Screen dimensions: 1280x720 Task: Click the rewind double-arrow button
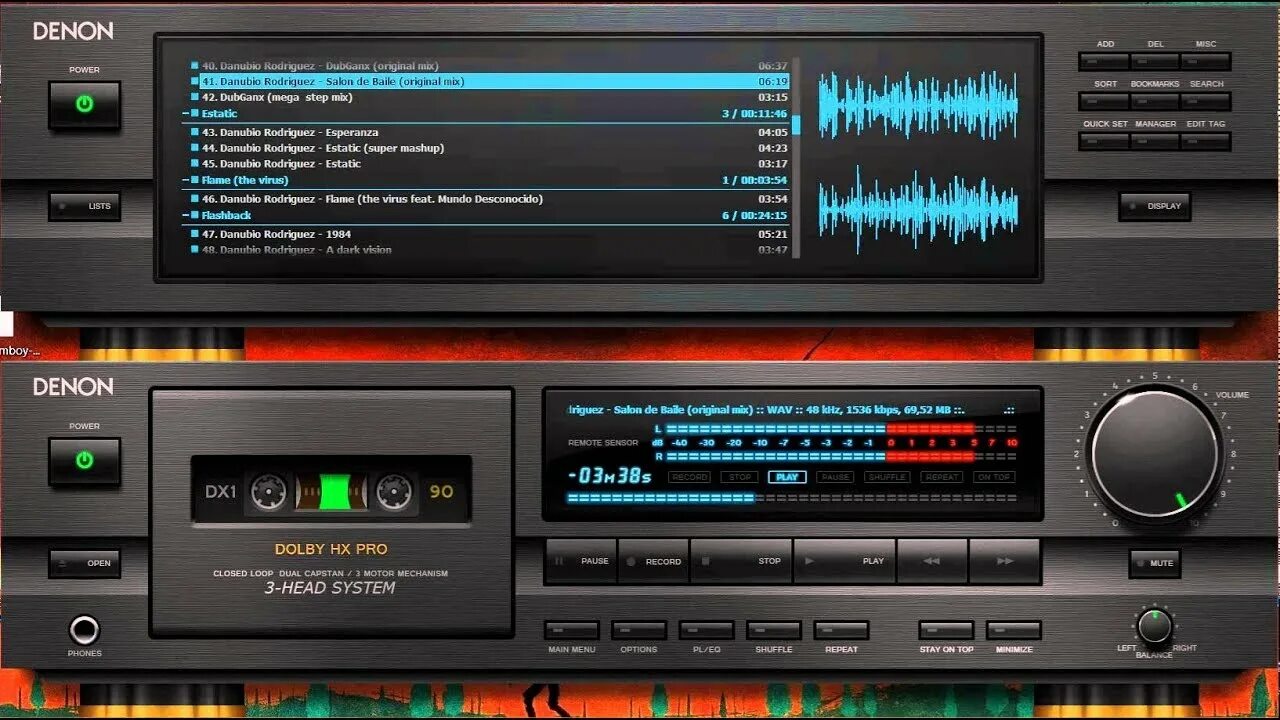click(x=932, y=561)
